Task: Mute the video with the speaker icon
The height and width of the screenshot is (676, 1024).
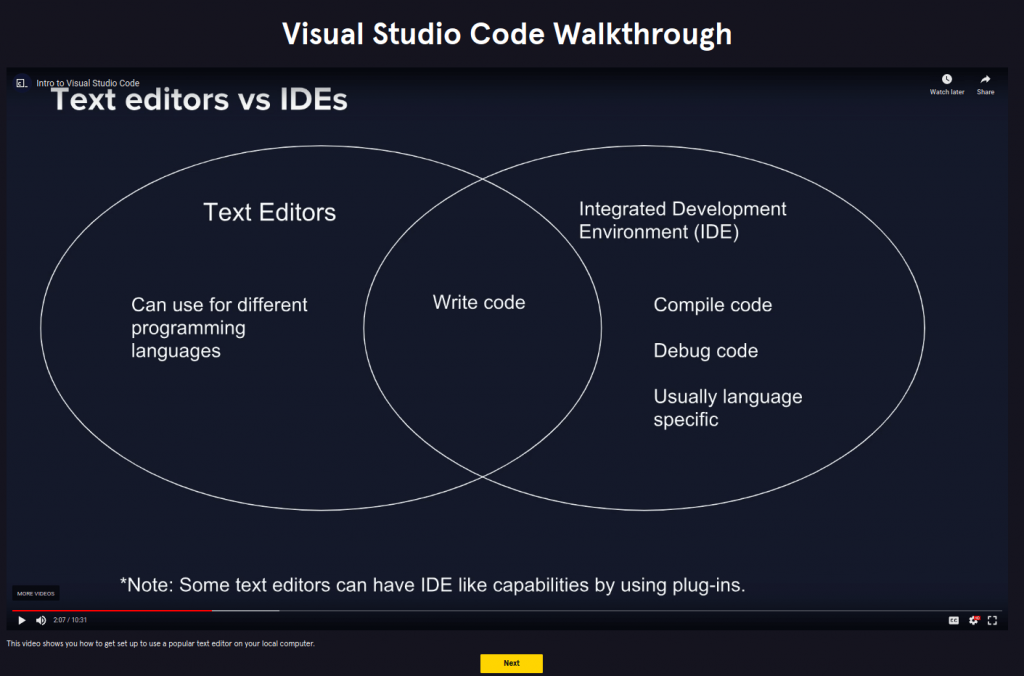Action: [x=41, y=620]
